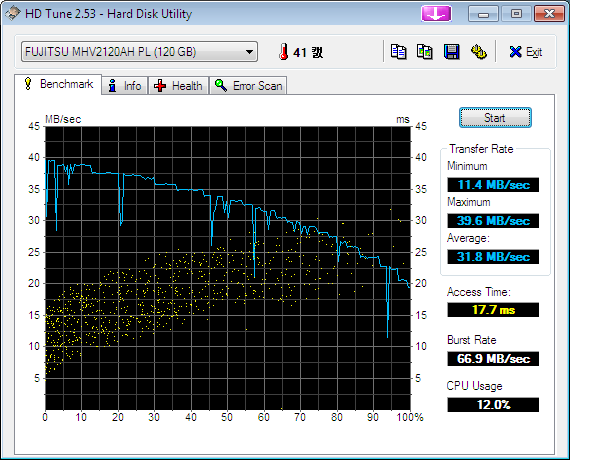Click the Transfer Rate group label
Screen dimensions: 614x460
(x=481, y=149)
